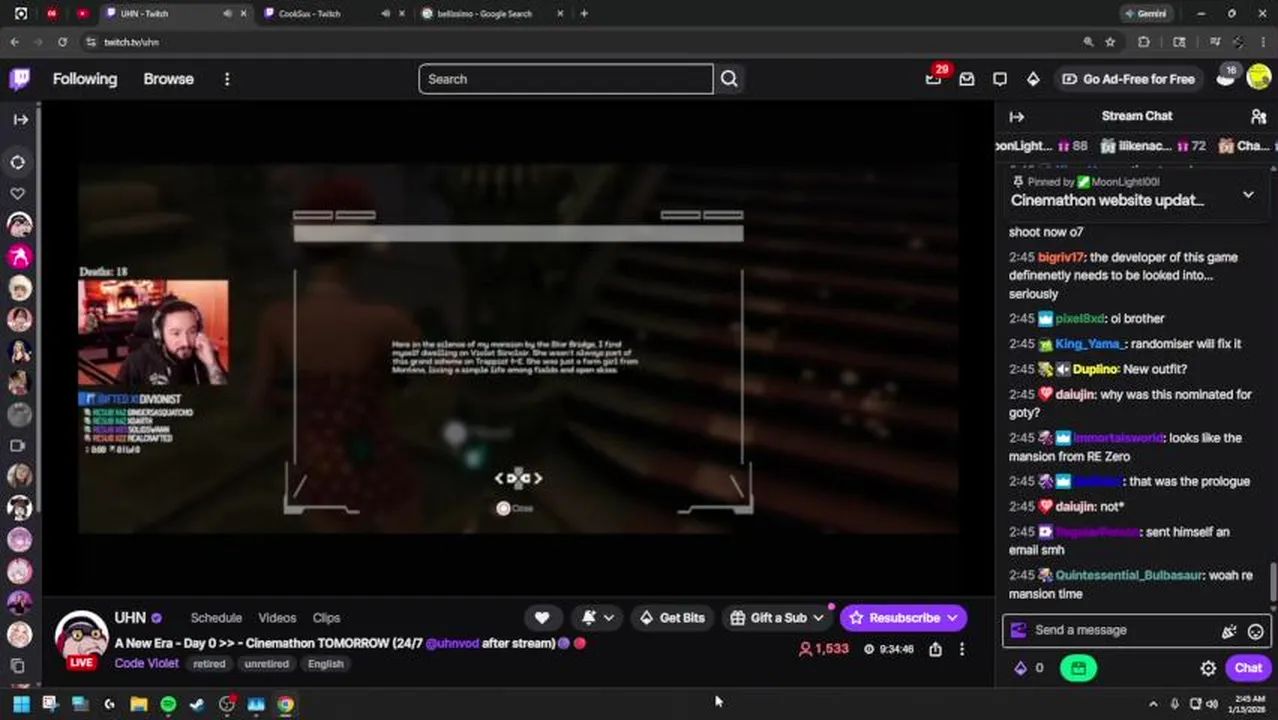Open File Explorer from the taskbar
This screenshot has width=1278, height=720.
[139, 704]
